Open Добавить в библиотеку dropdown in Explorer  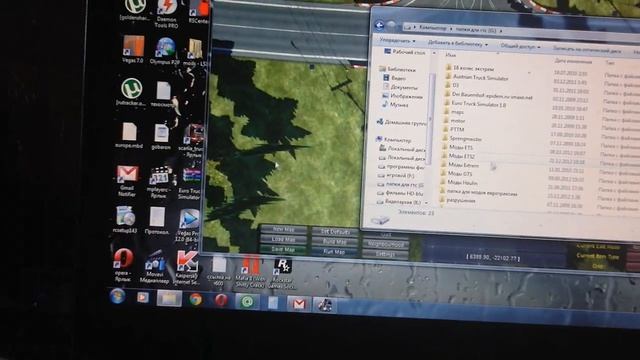pos(458,43)
